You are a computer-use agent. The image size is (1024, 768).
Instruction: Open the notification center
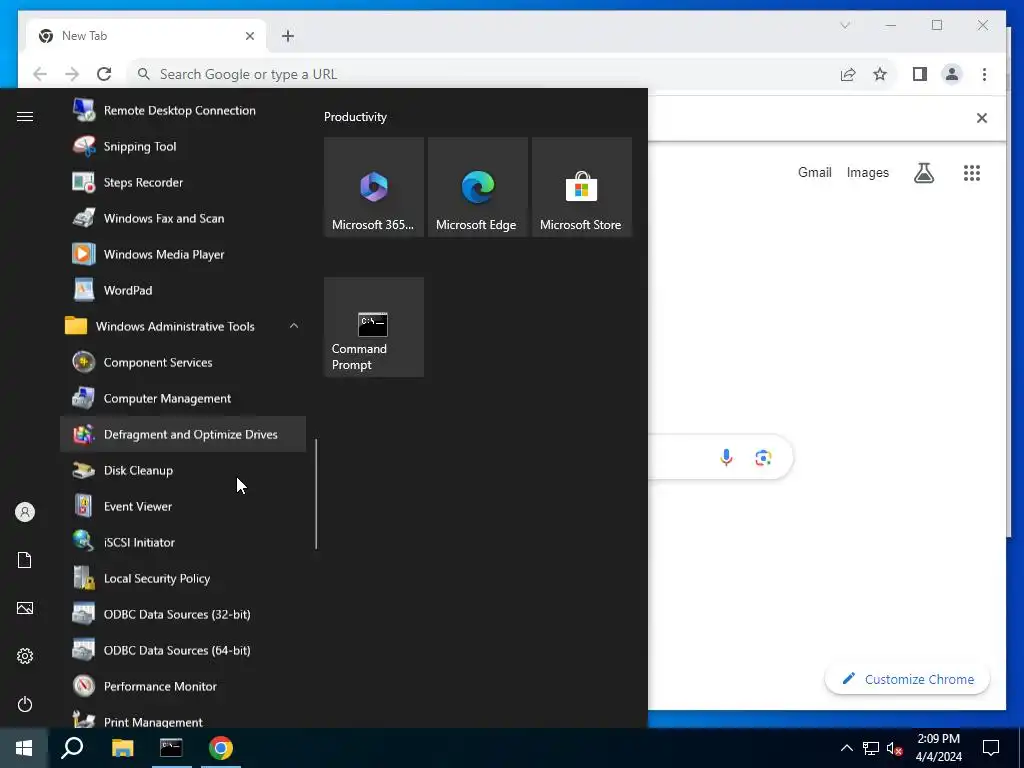pyautogui.click(x=991, y=748)
